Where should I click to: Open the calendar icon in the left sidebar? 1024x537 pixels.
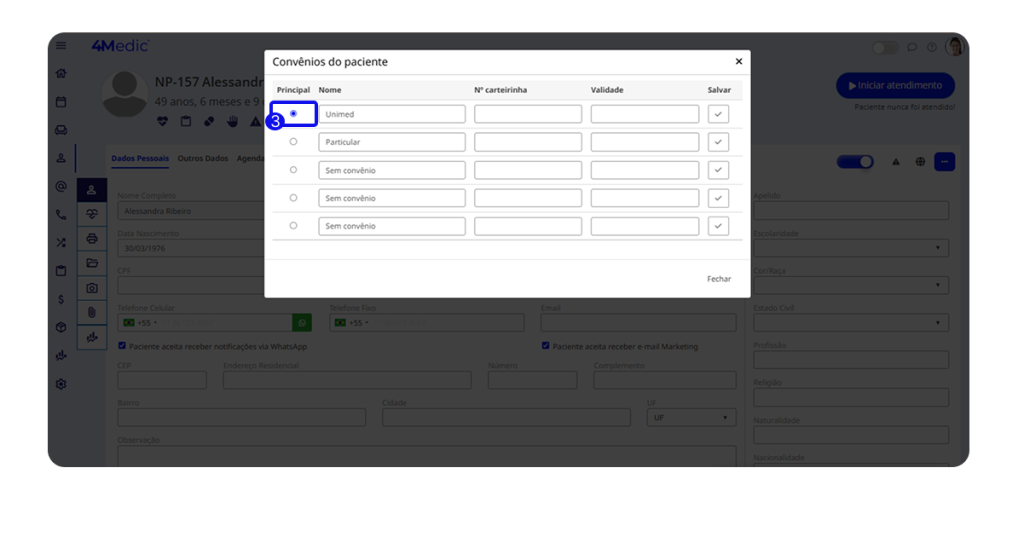[61, 102]
